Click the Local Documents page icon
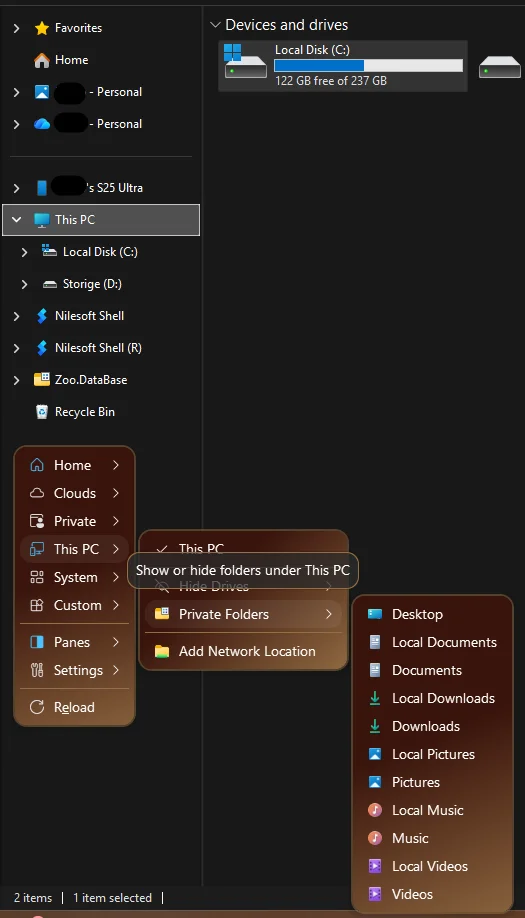 click(x=375, y=642)
